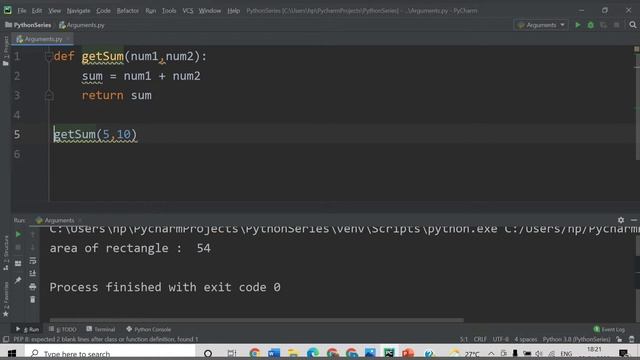Open the Edit menu
Viewport: 640px width, 360px height.
(37, 11)
